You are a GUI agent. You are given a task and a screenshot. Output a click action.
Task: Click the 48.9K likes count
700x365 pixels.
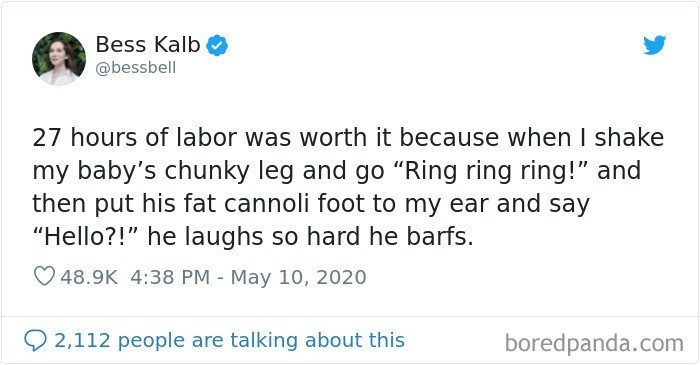click(89, 277)
